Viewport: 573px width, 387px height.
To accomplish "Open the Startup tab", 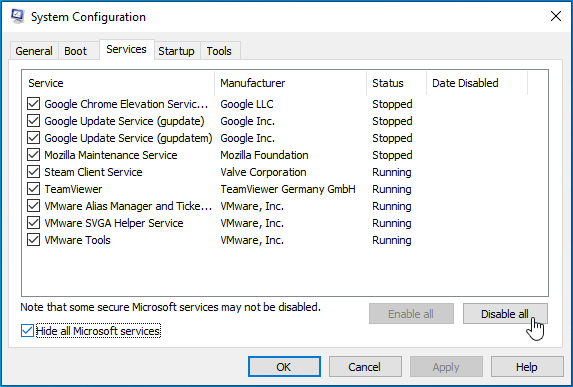I will [x=176, y=51].
